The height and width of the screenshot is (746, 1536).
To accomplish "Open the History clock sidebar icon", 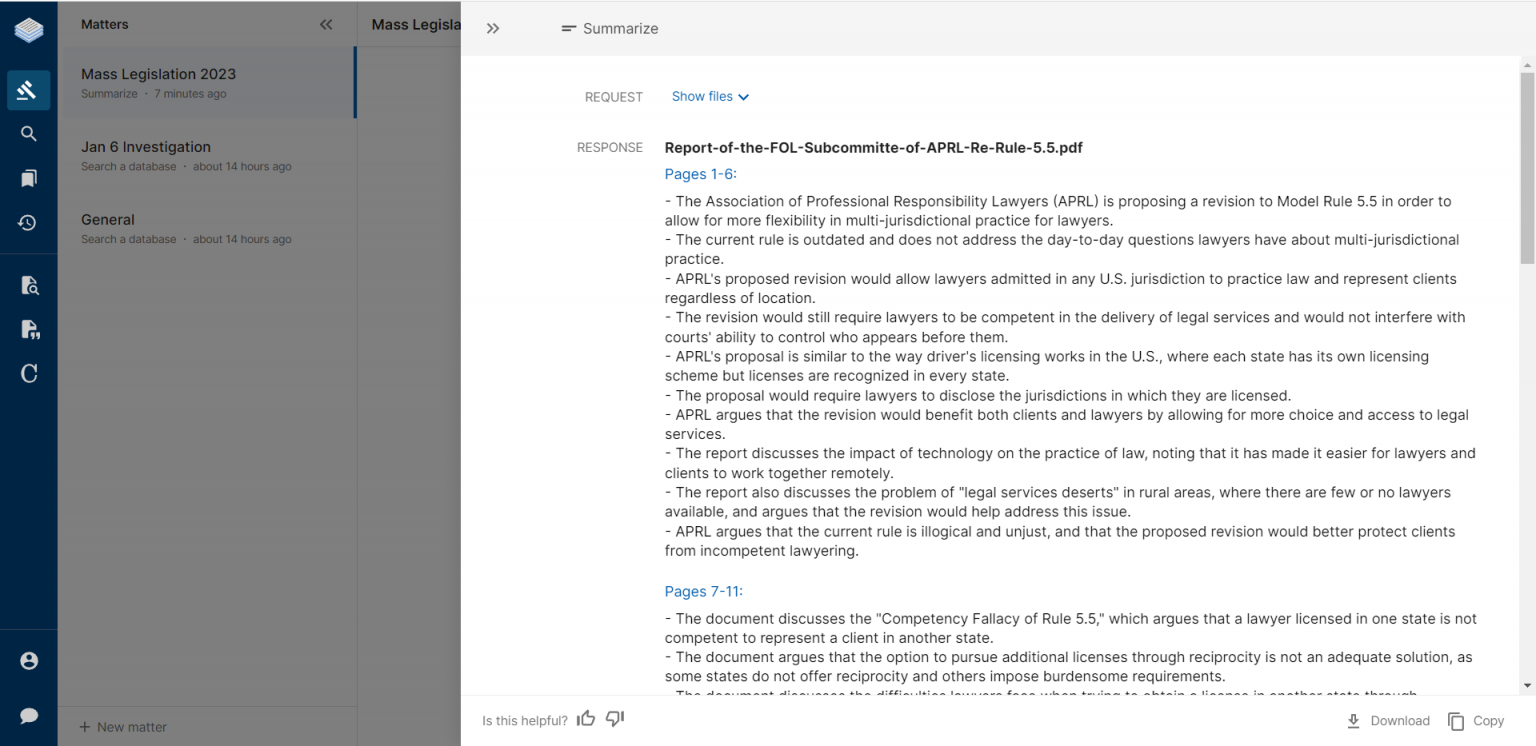I will [28, 222].
